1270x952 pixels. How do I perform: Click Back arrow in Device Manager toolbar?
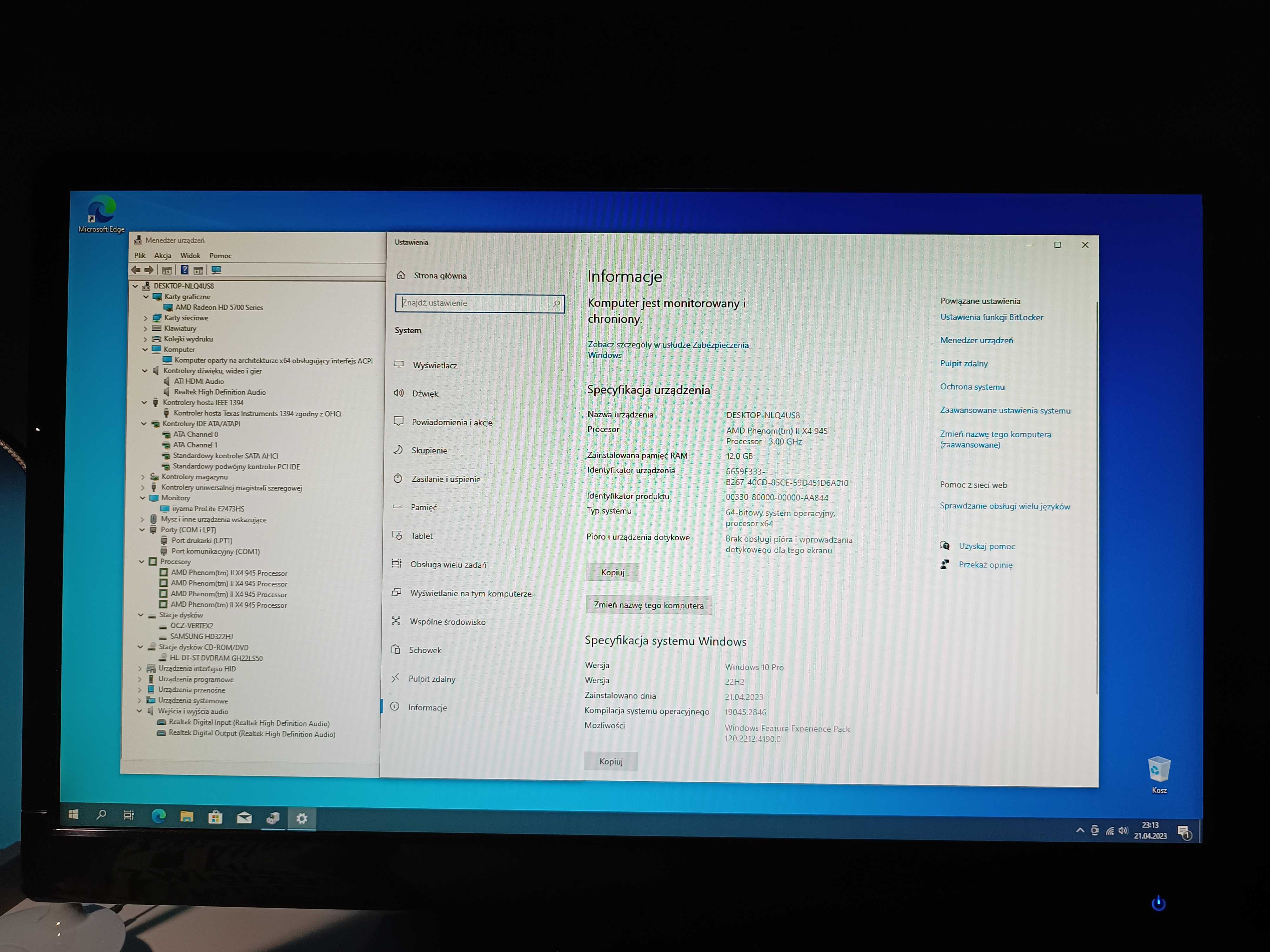point(136,270)
